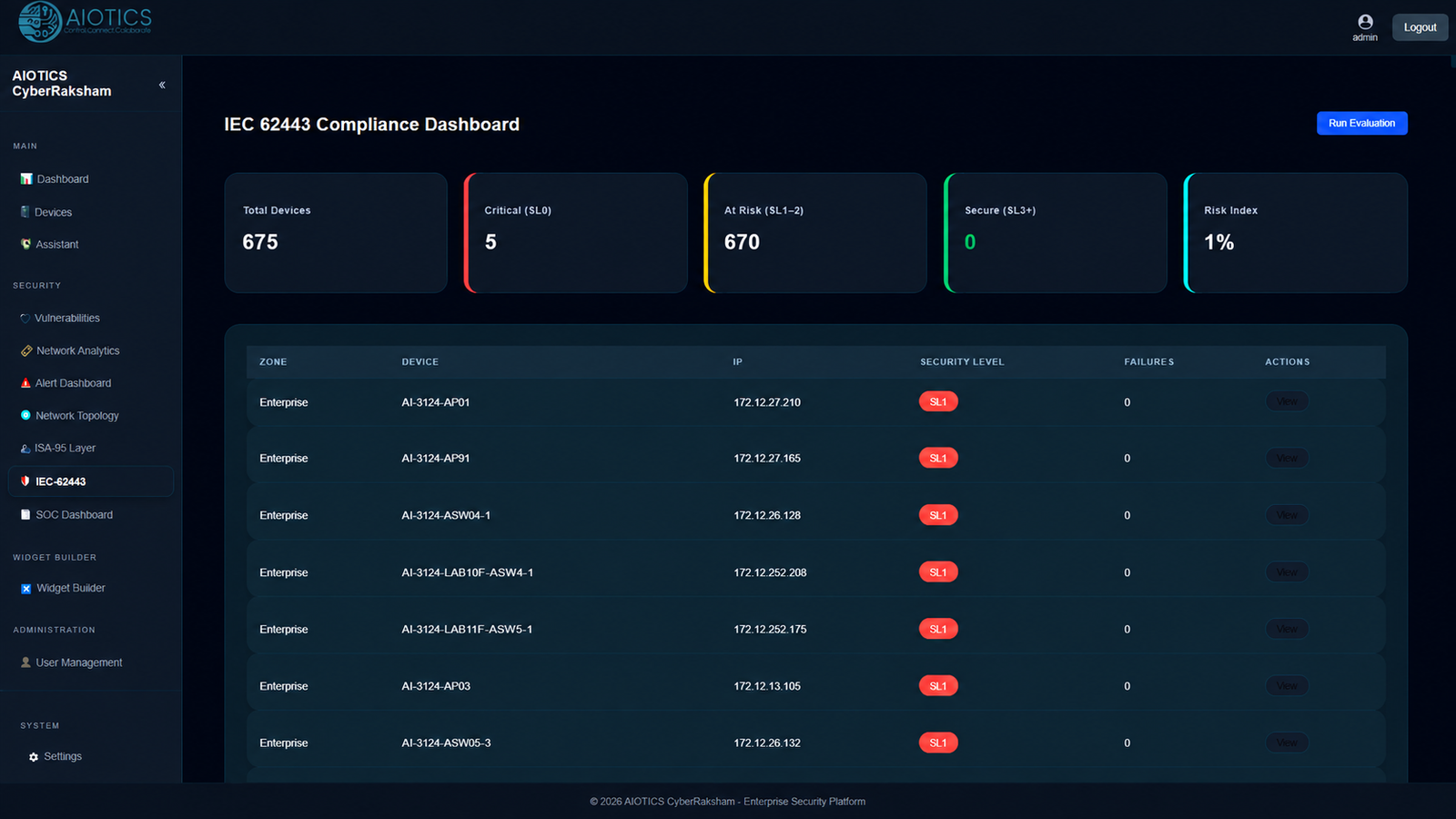
Task: Click the Failures column header
Action: click(1148, 362)
